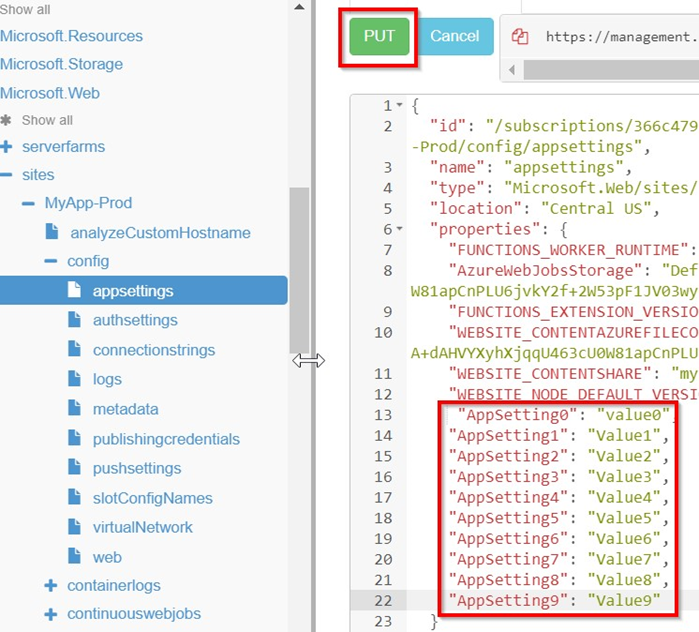Open publishingcredentials in the tree
699x632 pixels.
166,439
